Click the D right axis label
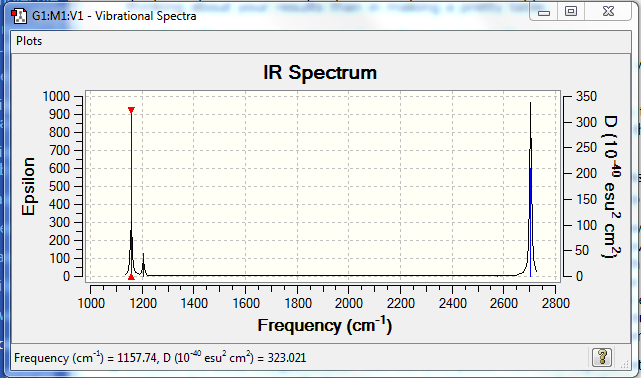641x378 pixels. tap(612, 186)
